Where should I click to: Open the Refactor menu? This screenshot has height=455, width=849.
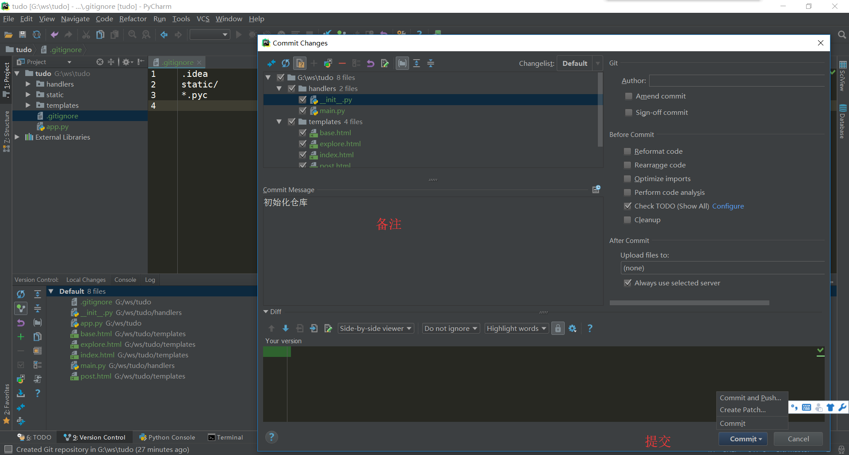pos(133,19)
